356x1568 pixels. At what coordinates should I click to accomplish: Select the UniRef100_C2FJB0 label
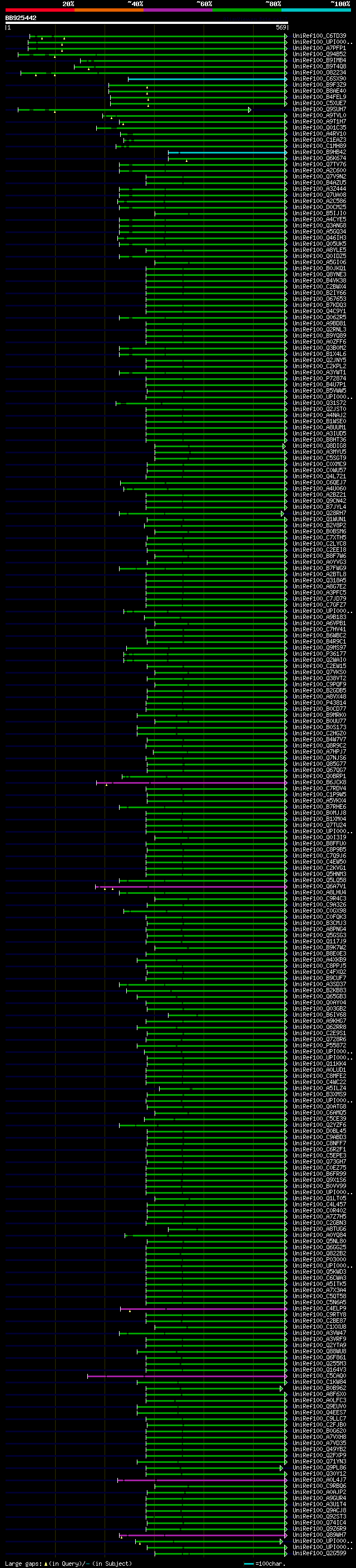(x=319, y=1426)
